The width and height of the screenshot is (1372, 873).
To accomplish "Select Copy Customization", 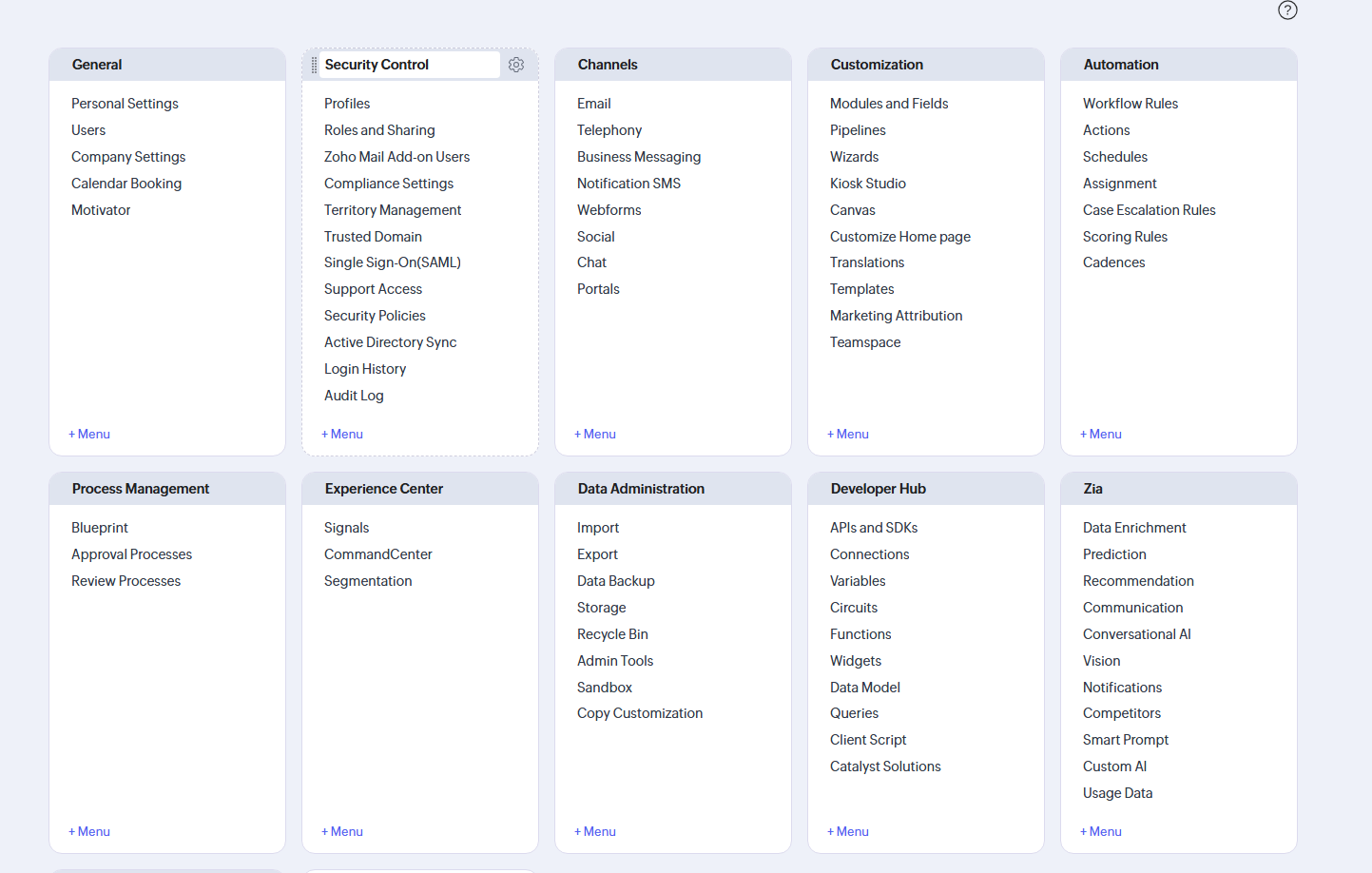I will pyautogui.click(x=640, y=713).
